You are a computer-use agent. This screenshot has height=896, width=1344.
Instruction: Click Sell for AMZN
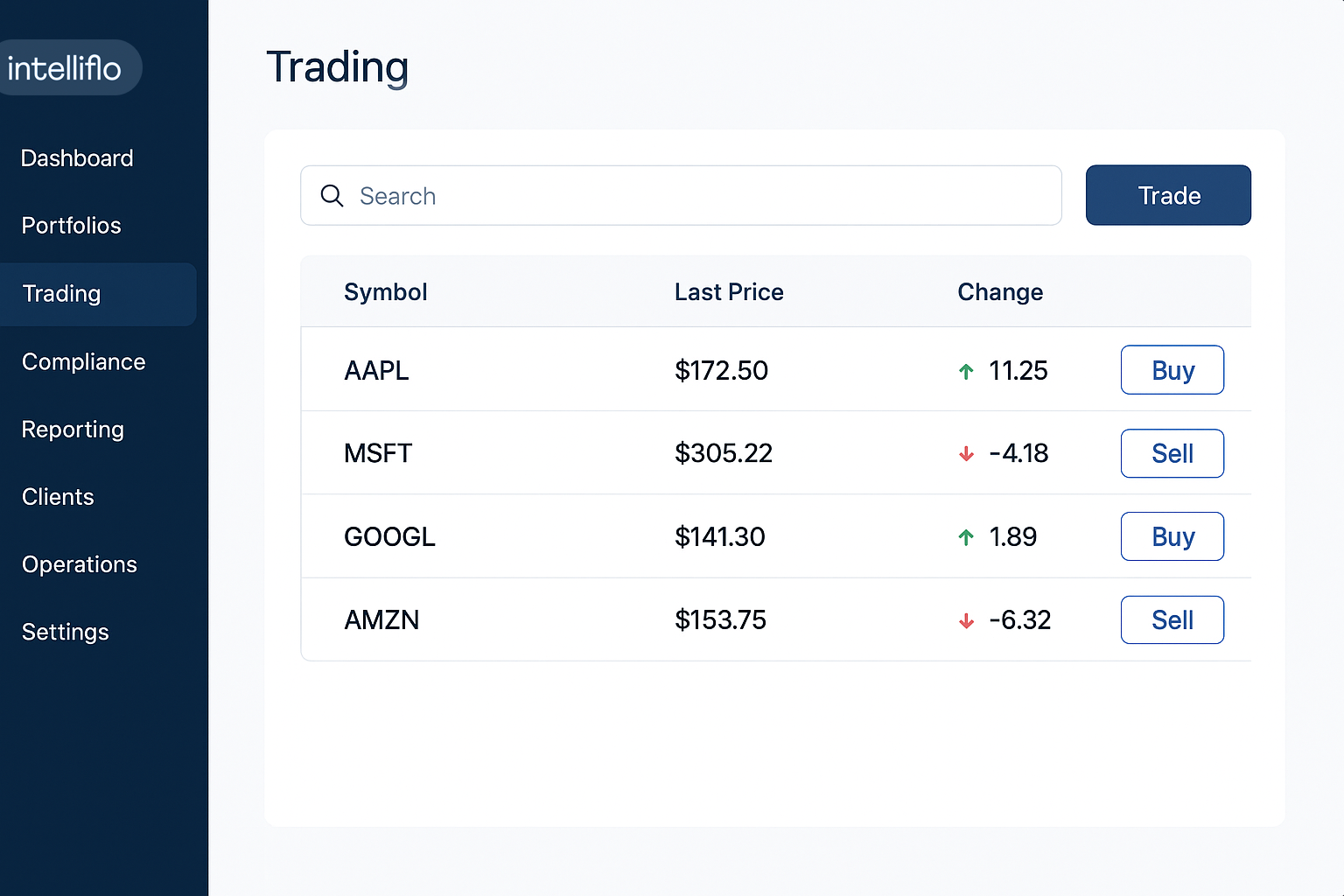coord(1172,619)
